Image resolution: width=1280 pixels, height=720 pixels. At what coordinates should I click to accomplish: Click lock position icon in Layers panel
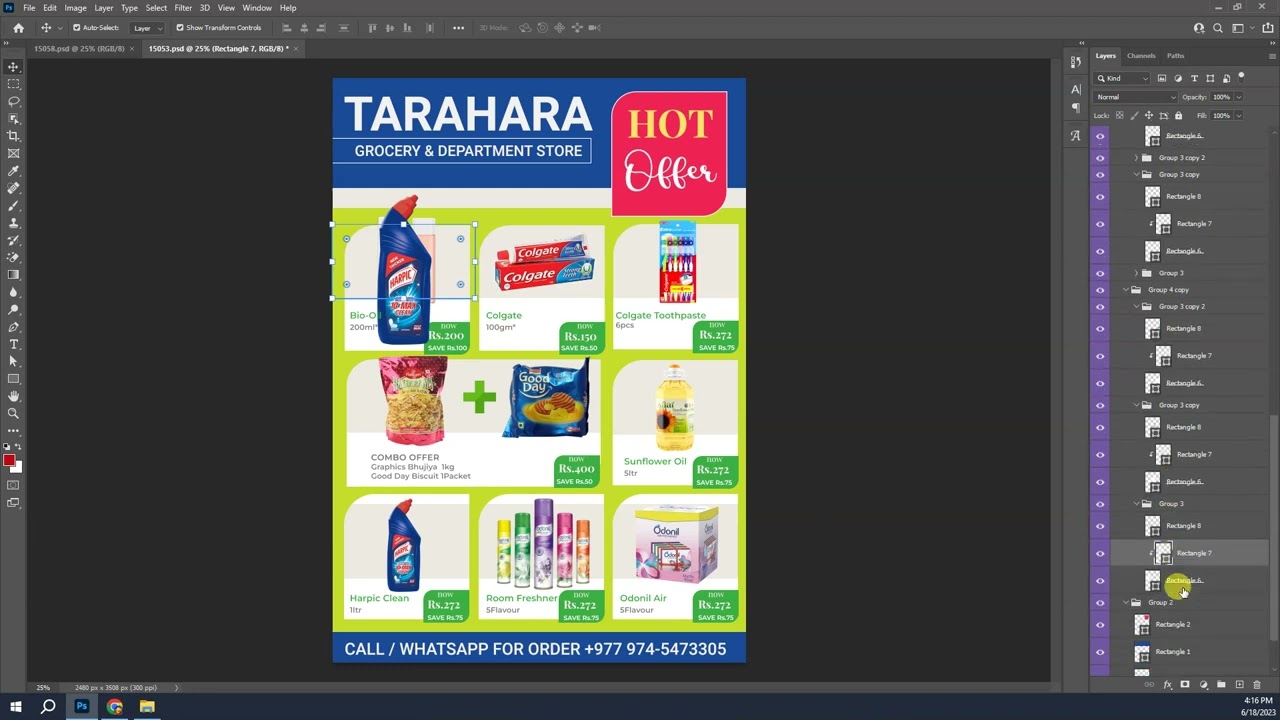1147,116
